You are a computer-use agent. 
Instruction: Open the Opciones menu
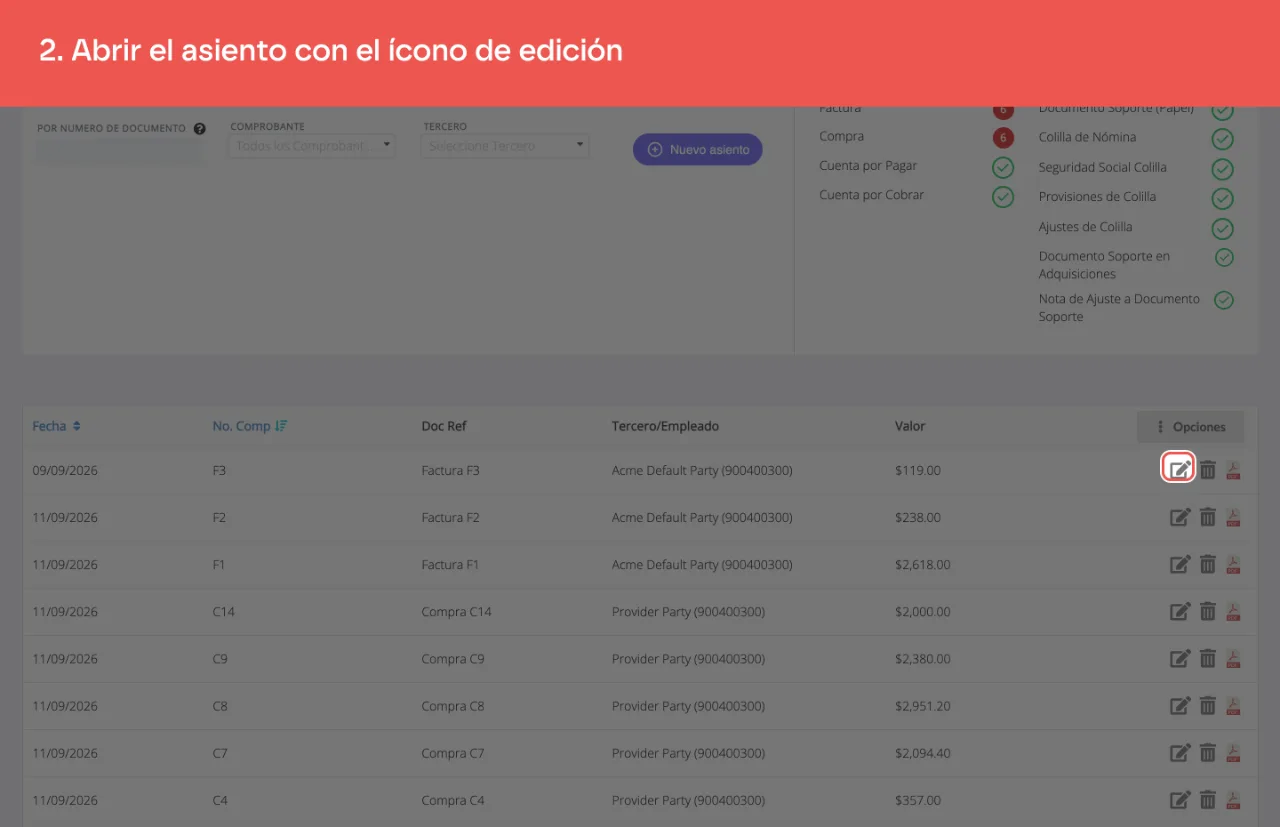(1190, 427)
